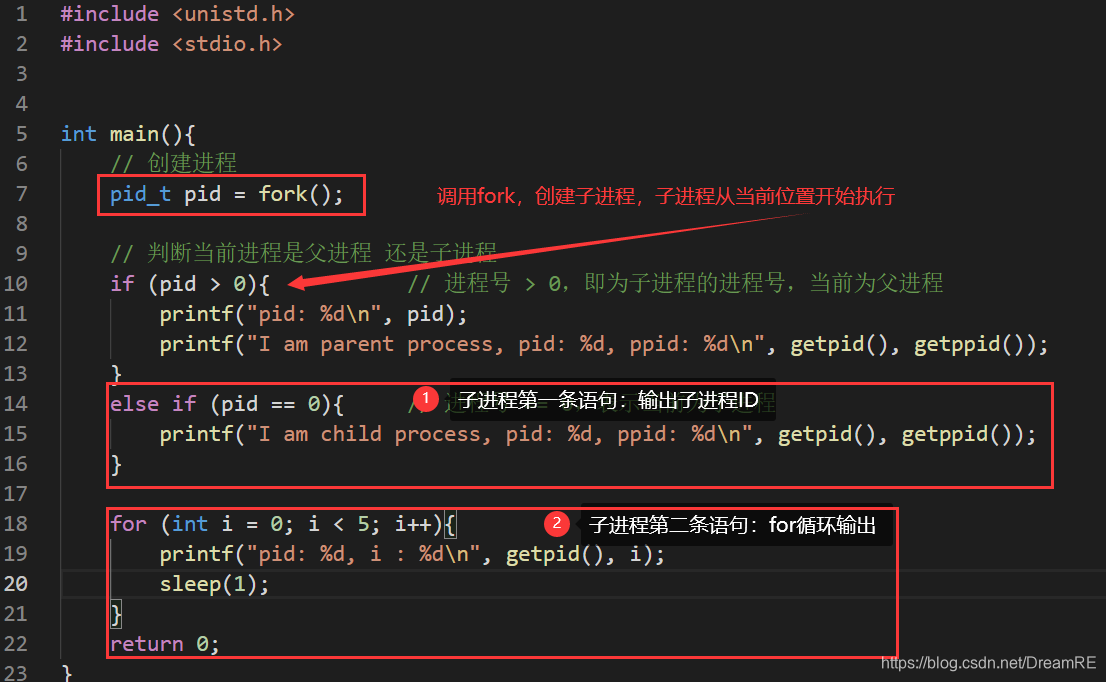Screen dimensions: 1106x682
Task: Click 'for (int i = 0; i < 5; i++){'
Action: 284,524
